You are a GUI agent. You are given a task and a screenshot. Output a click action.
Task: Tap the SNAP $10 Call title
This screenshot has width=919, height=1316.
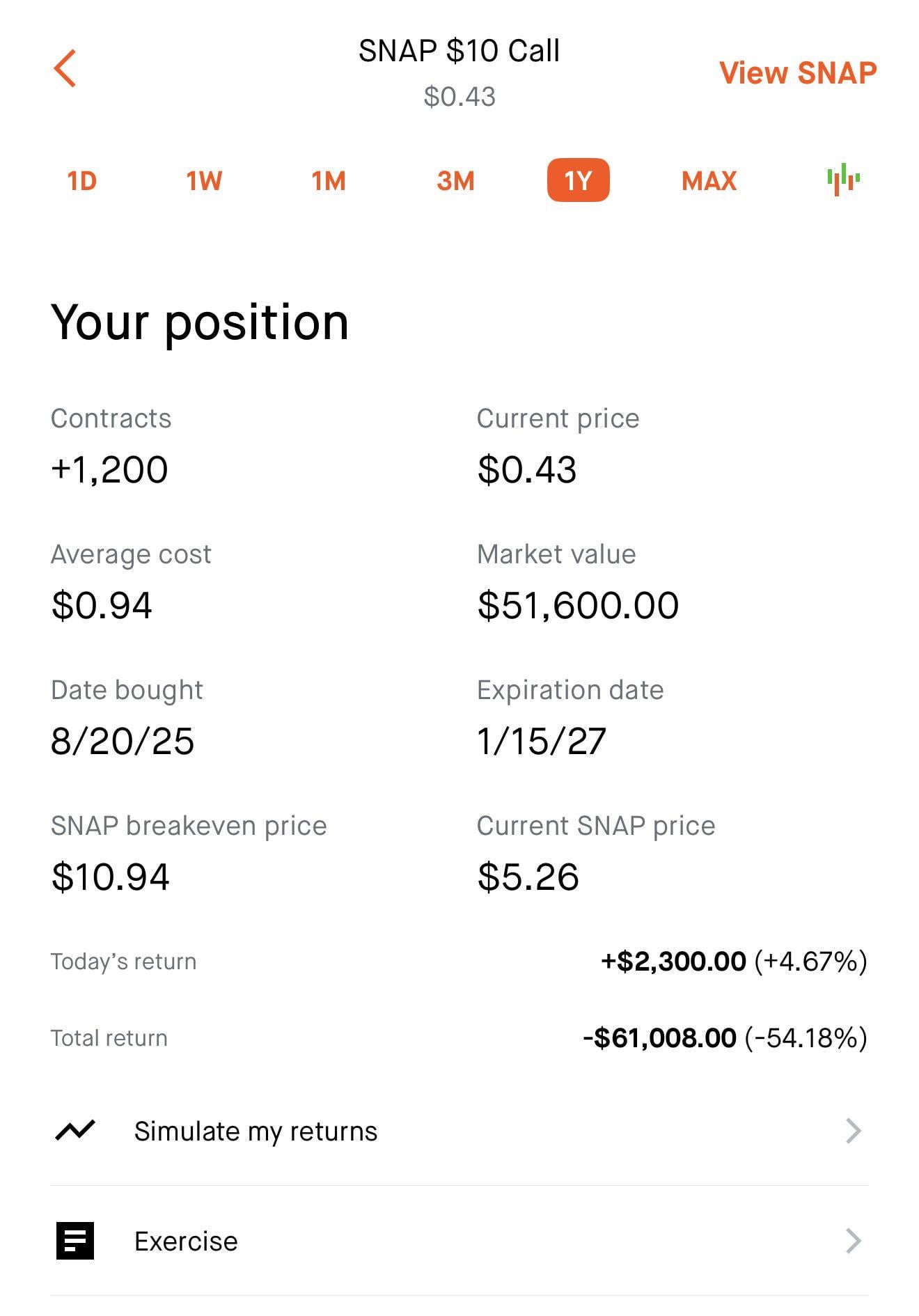click(x=459, y=51)
